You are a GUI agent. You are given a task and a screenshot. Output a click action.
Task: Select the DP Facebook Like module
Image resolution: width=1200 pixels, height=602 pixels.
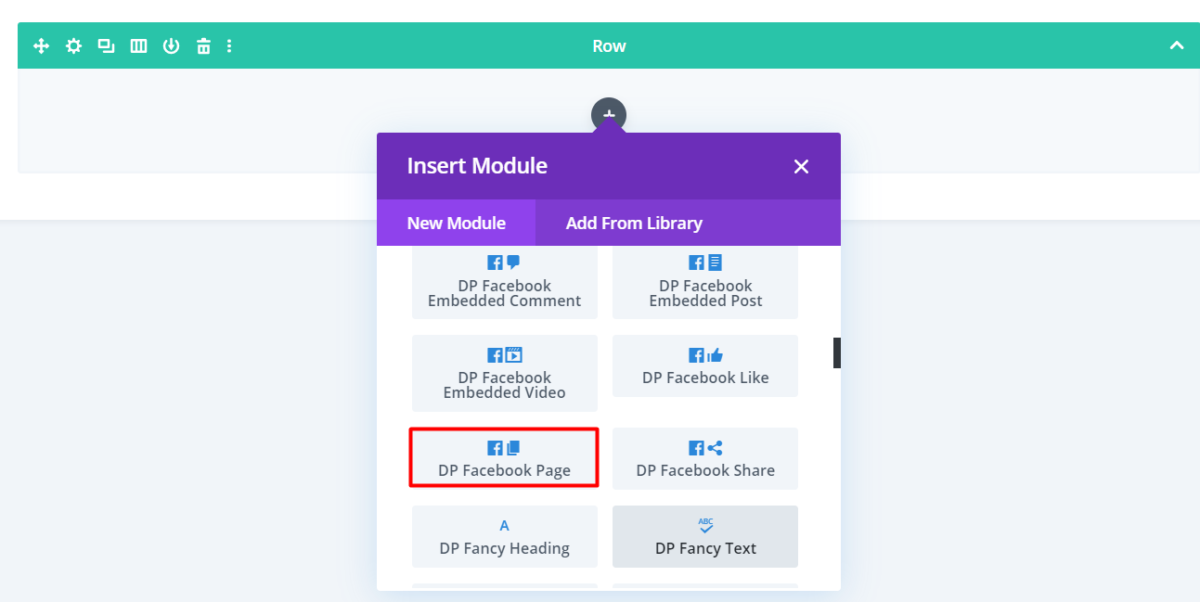704,366
